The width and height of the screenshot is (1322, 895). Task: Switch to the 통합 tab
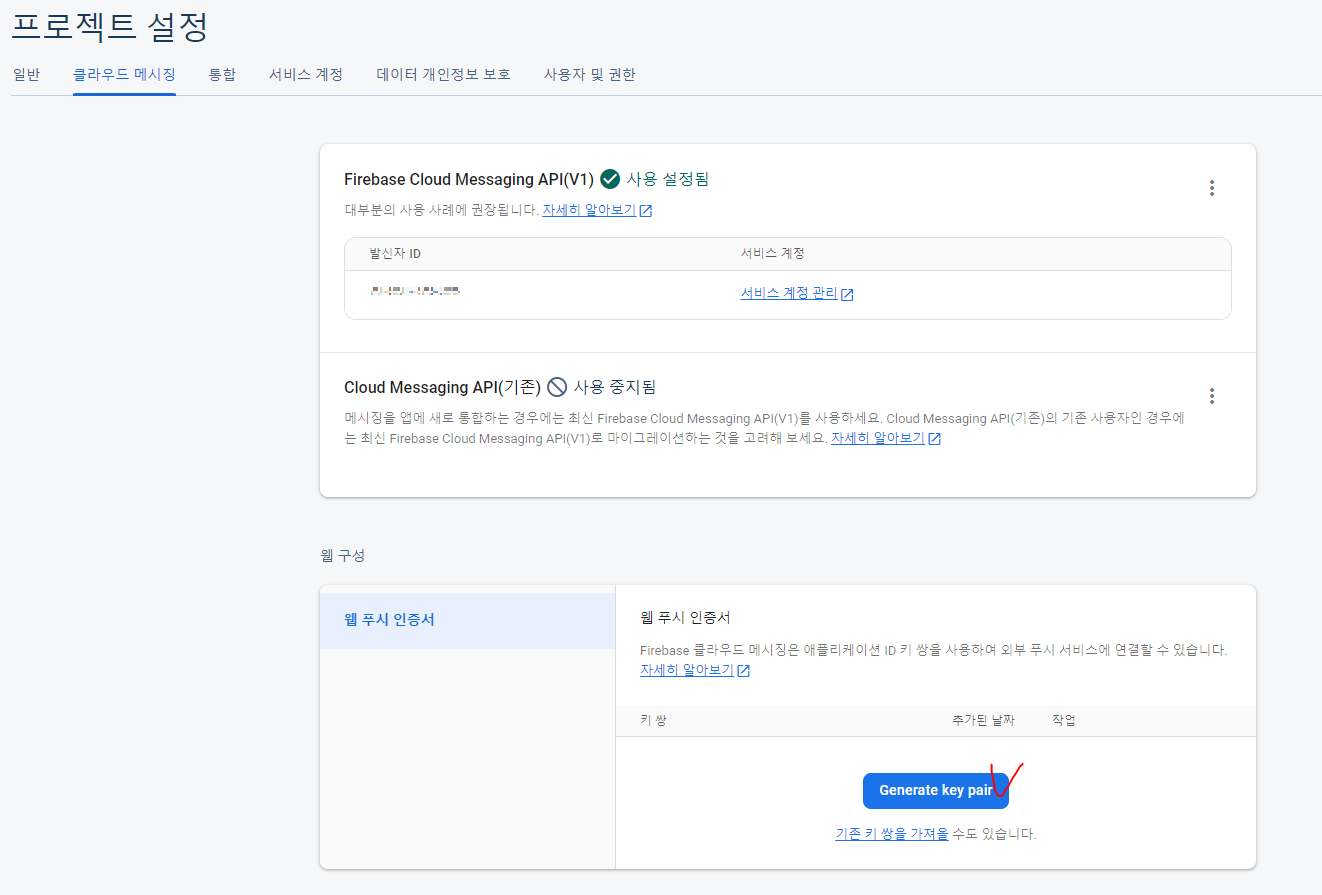222,74
